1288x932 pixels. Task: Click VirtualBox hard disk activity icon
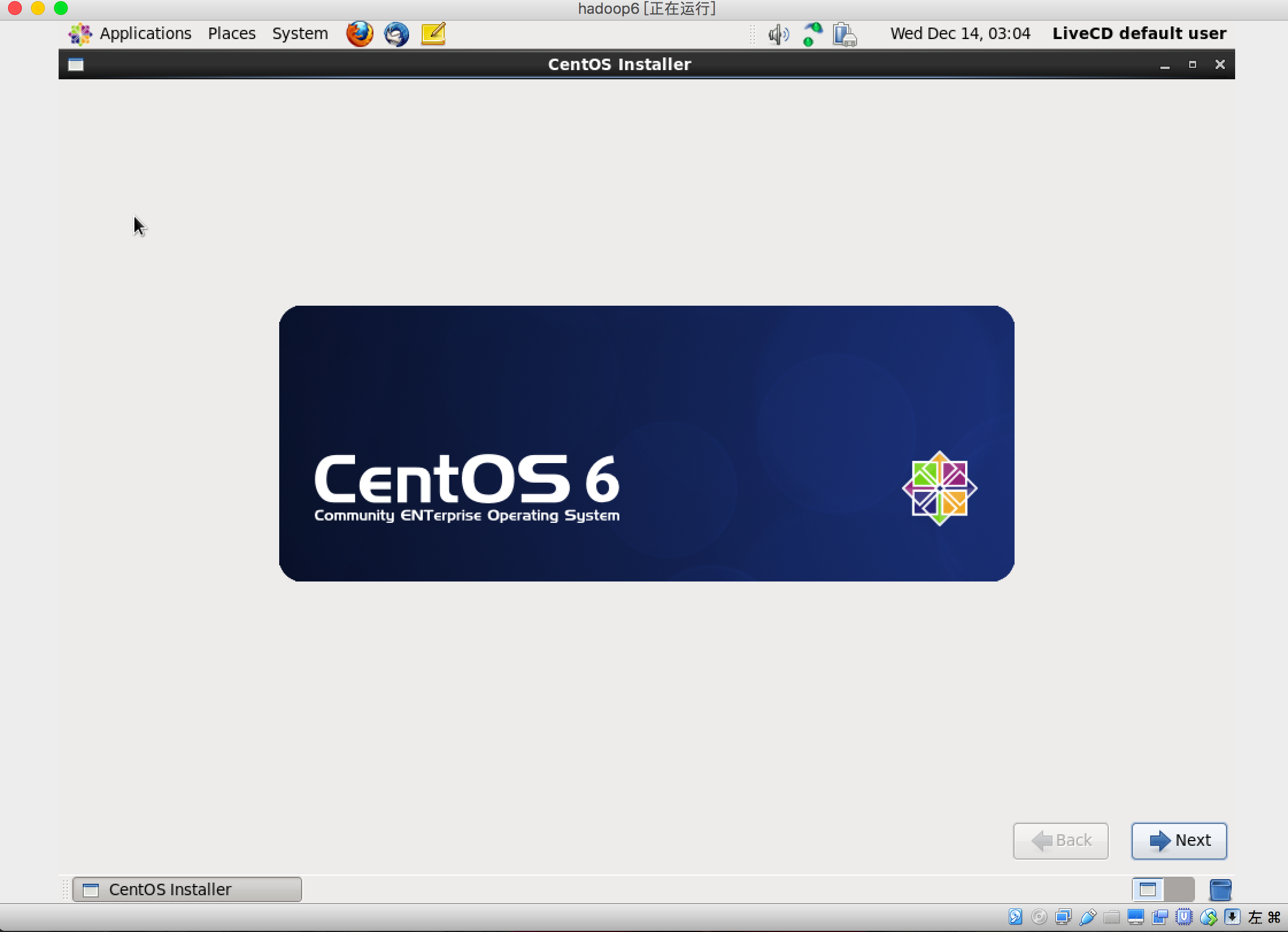[x=1015, y=916]
